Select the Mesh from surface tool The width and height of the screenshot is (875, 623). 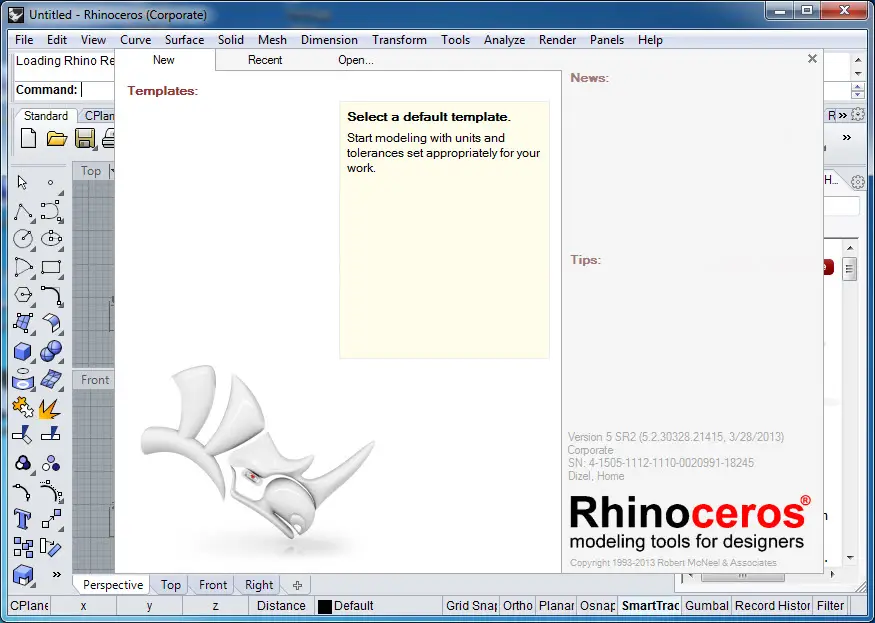click(51, 379)
